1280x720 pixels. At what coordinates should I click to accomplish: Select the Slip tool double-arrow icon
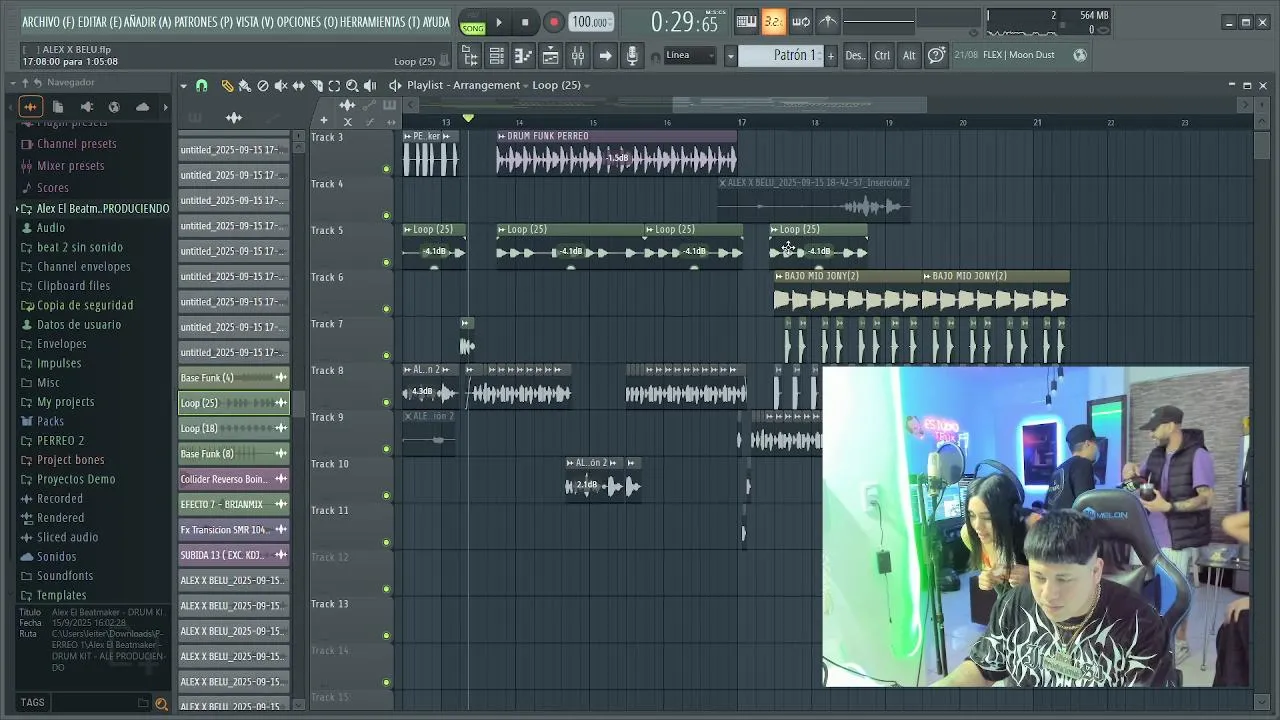coord(299,86)
